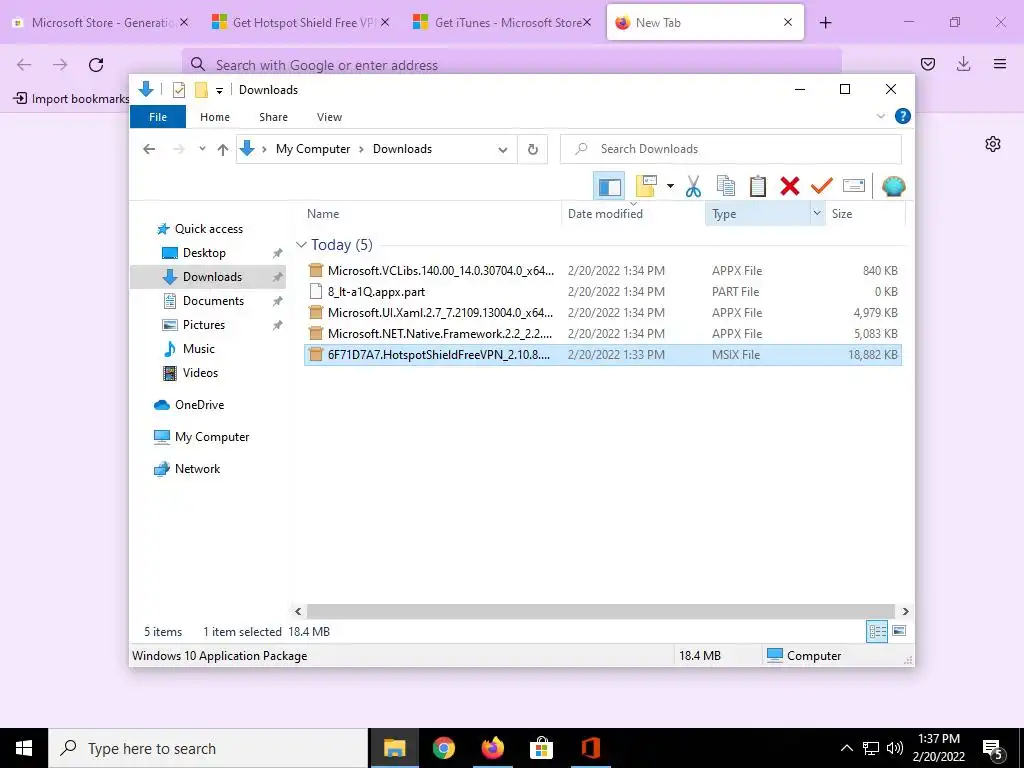Open Firefox hamburger application menu
The height and width of the screenshot is (768, 1024).
[x=1000, y=64]
